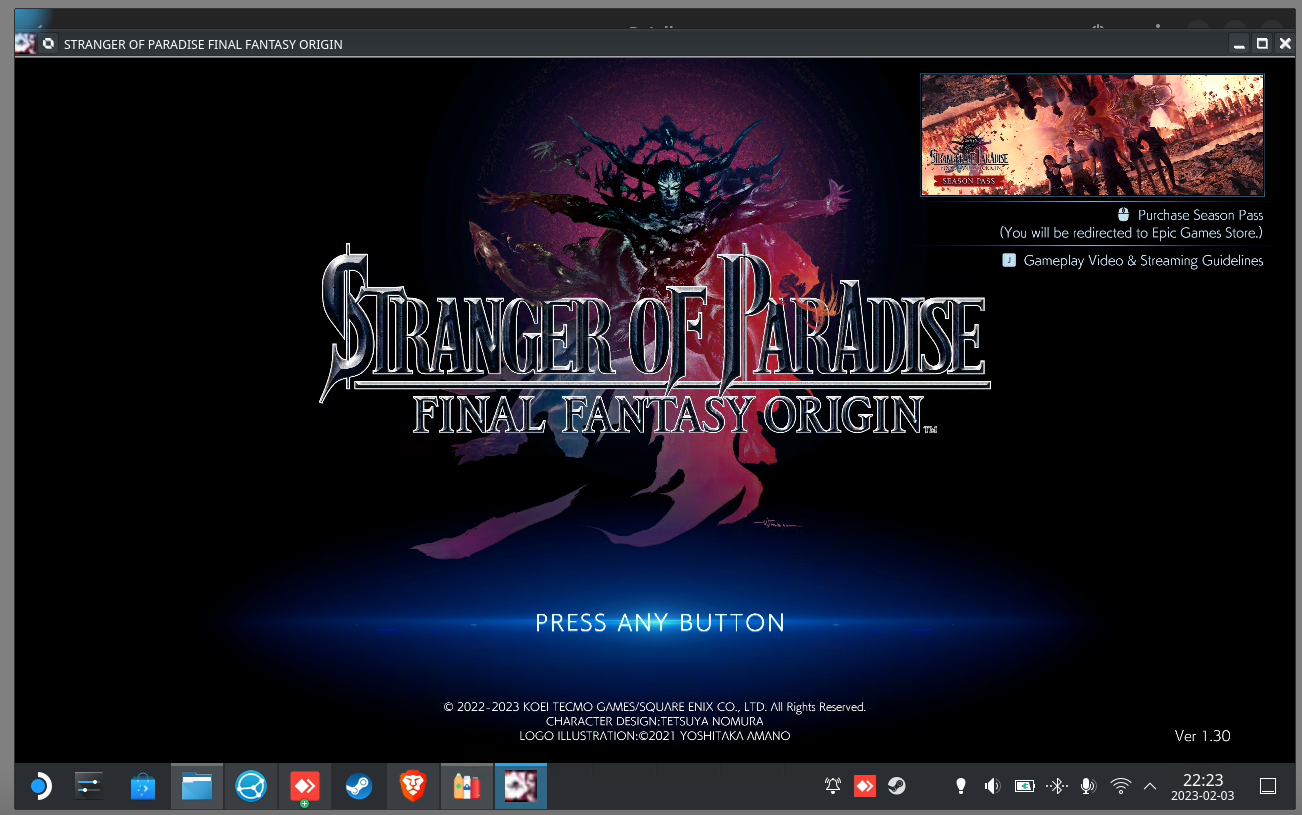The height and width of the screenshot is (815, 1302).
Task: Open the clock showing 22:23
Action: pos(1203,787)
